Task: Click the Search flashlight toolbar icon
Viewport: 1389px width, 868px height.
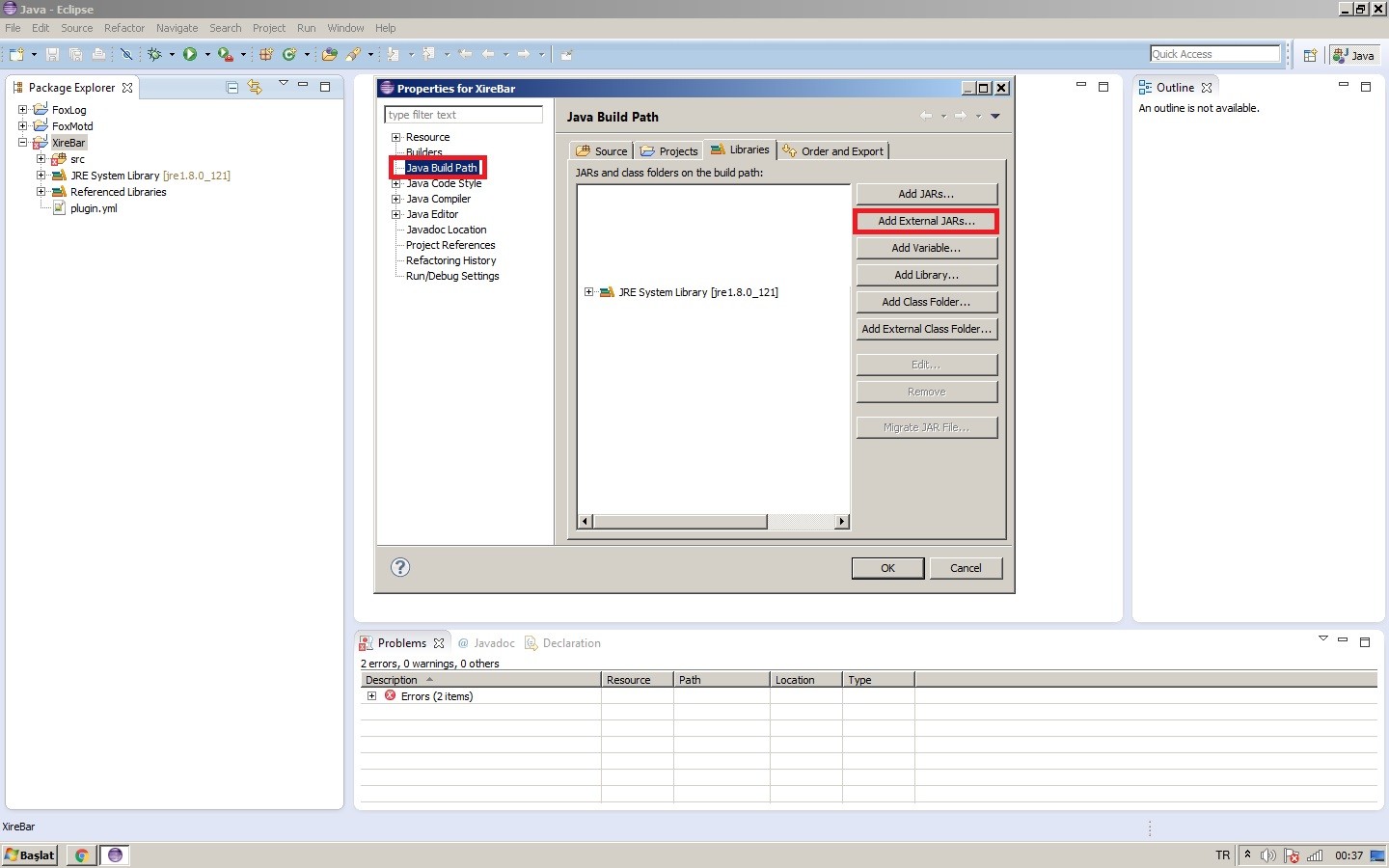Action: click(353, 54)
